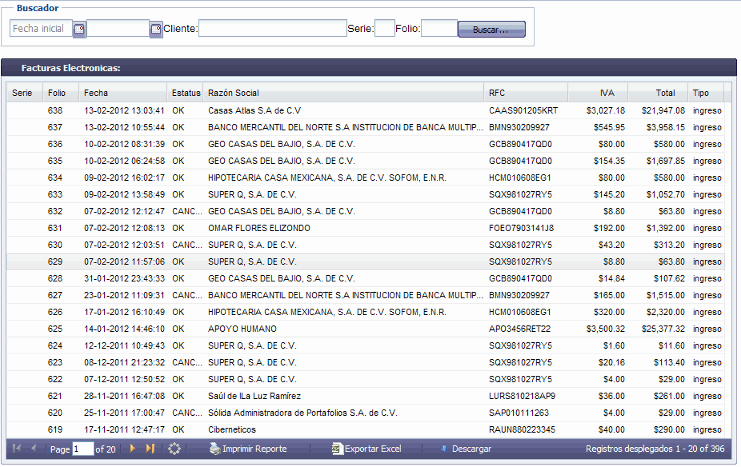
Task: Click Exportar Excel
Action: coord(366,449)
